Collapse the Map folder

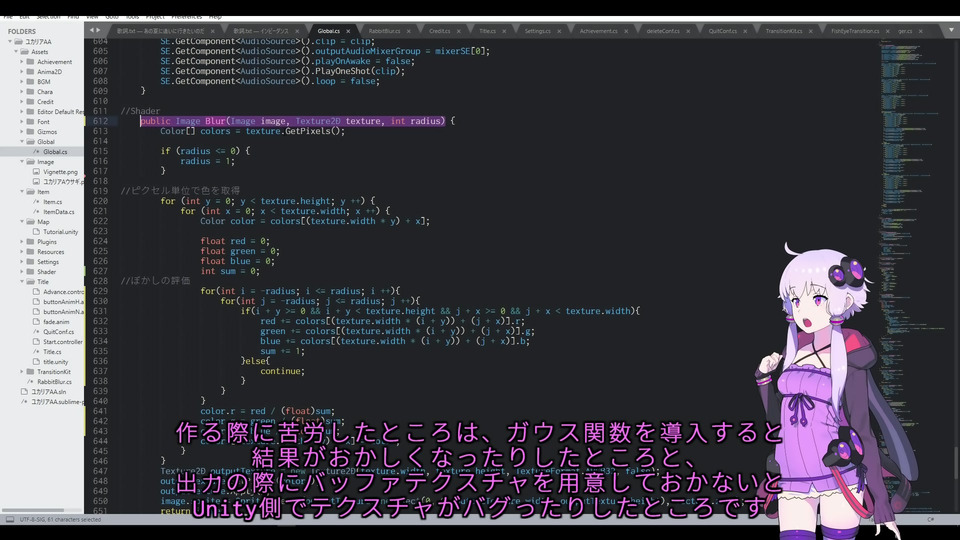tap(22, 222)
